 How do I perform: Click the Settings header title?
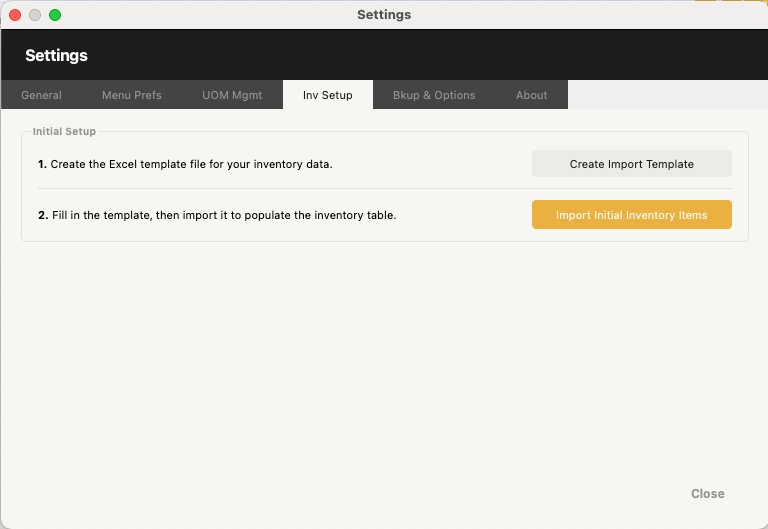click(x=56, y=55)
